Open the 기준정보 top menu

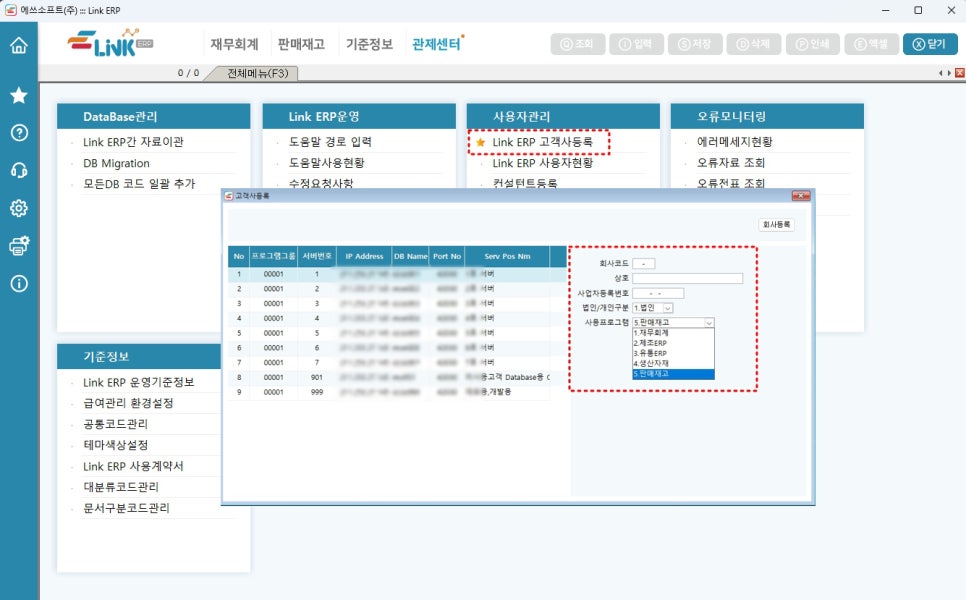(x=369, y=44)
